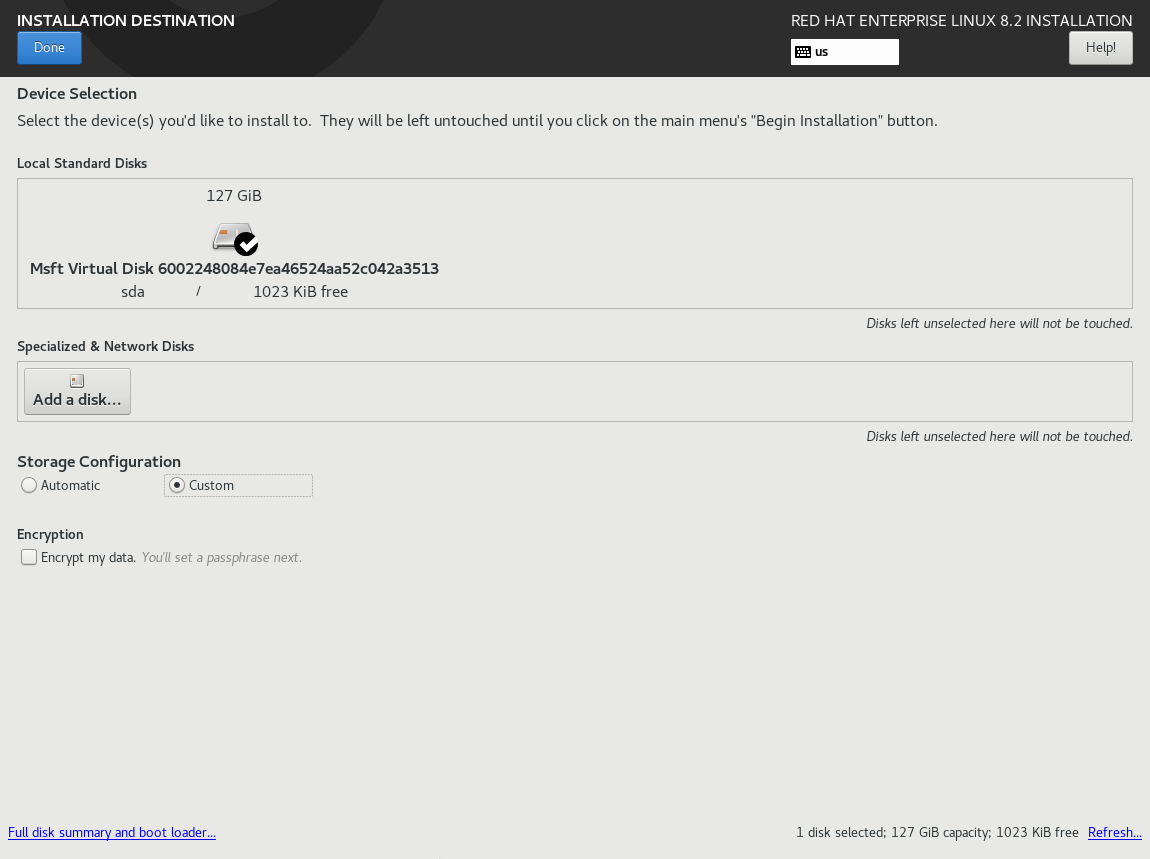1150x859 pixels.
Task: Click the blue Done button
Action: pyautogui.click(x=49, y=48)
